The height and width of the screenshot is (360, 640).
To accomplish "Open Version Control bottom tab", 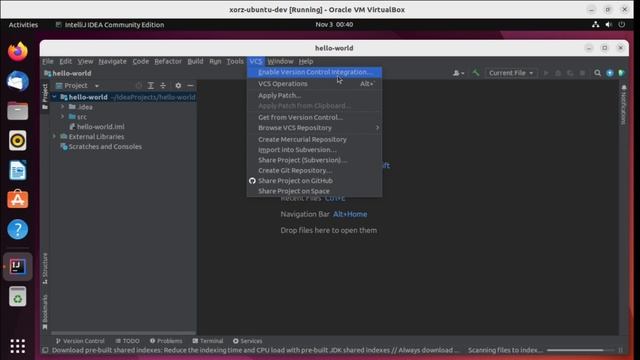I will [x=80, y=341].
